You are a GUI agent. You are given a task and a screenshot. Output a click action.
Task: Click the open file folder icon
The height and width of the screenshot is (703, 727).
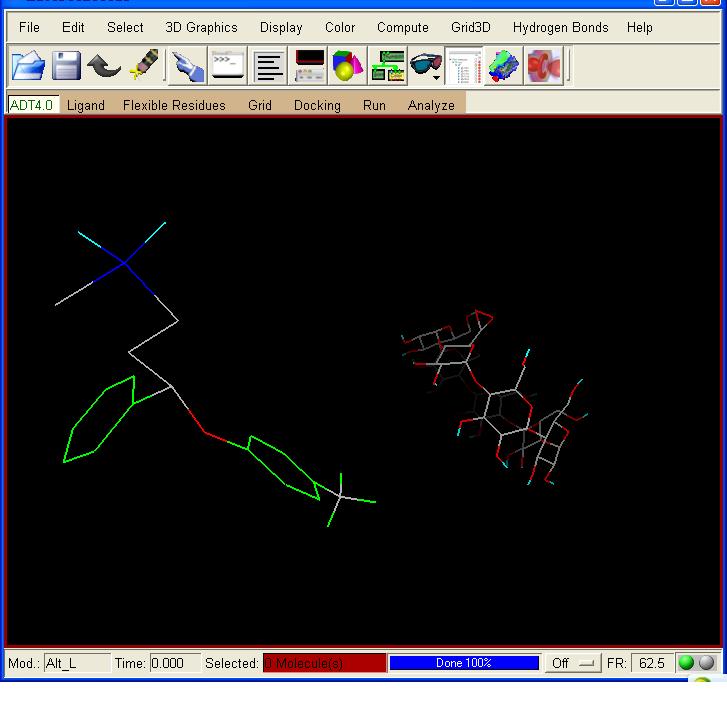pos(28,67)
